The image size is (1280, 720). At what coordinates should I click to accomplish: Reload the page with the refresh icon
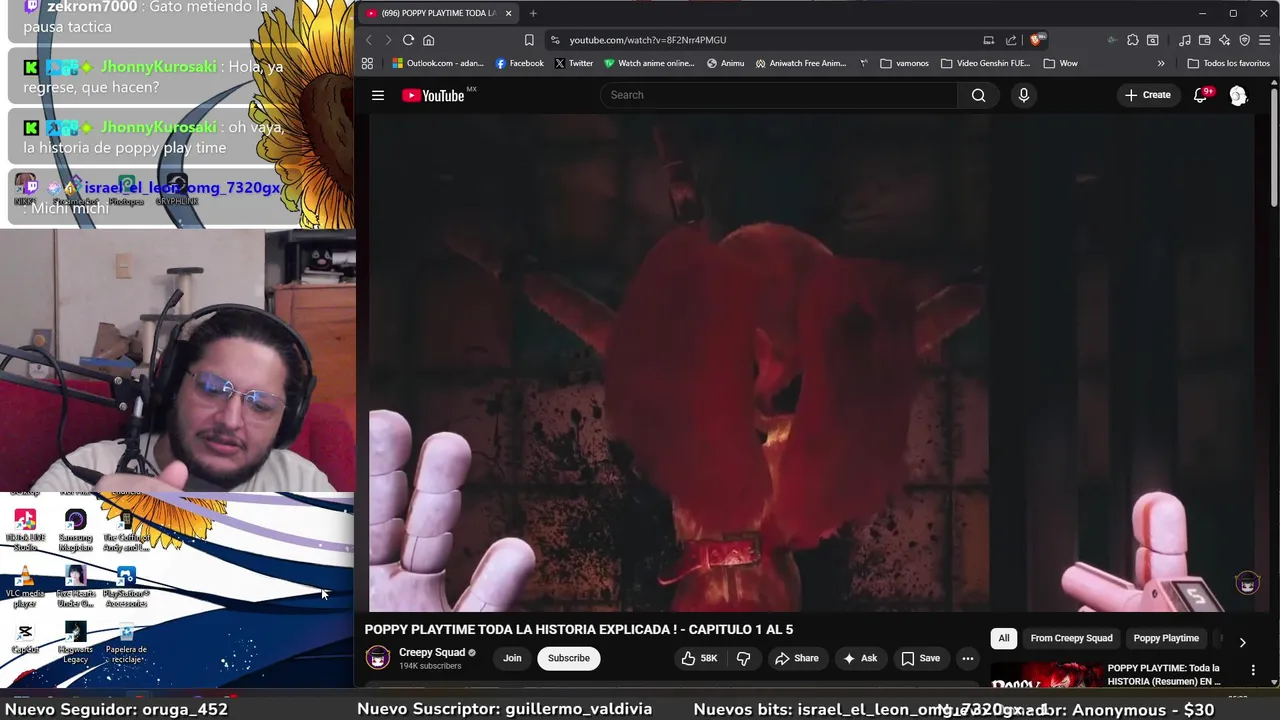coord(408,40)
